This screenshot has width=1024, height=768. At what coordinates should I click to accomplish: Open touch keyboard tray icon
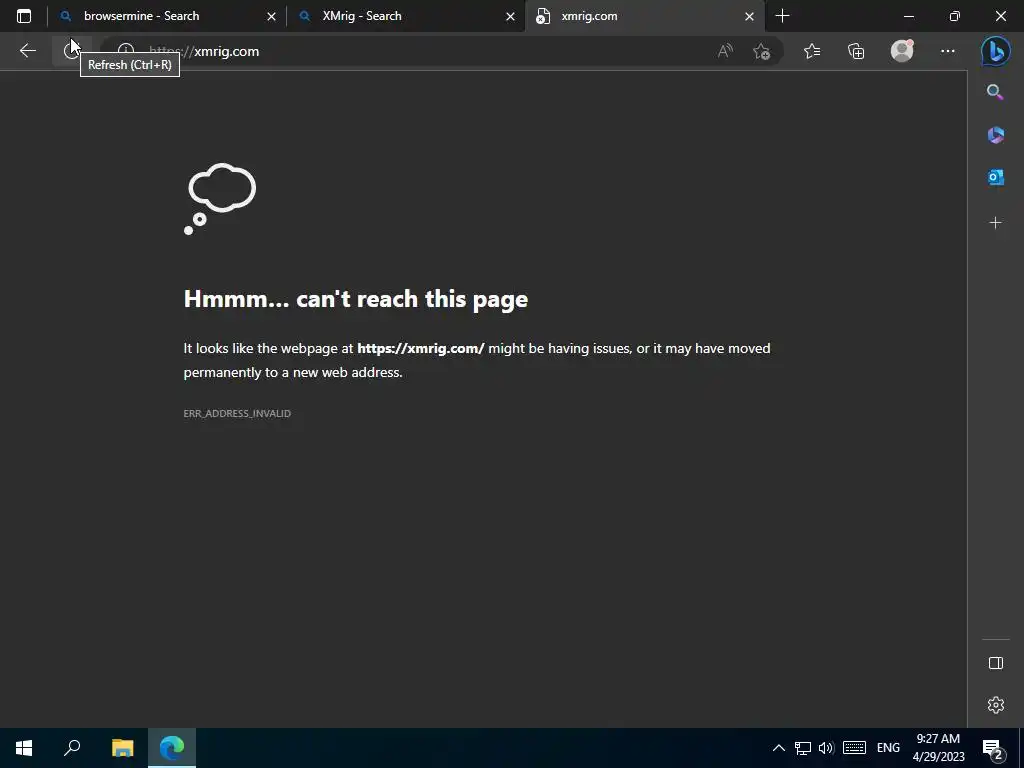coord(854,748)
